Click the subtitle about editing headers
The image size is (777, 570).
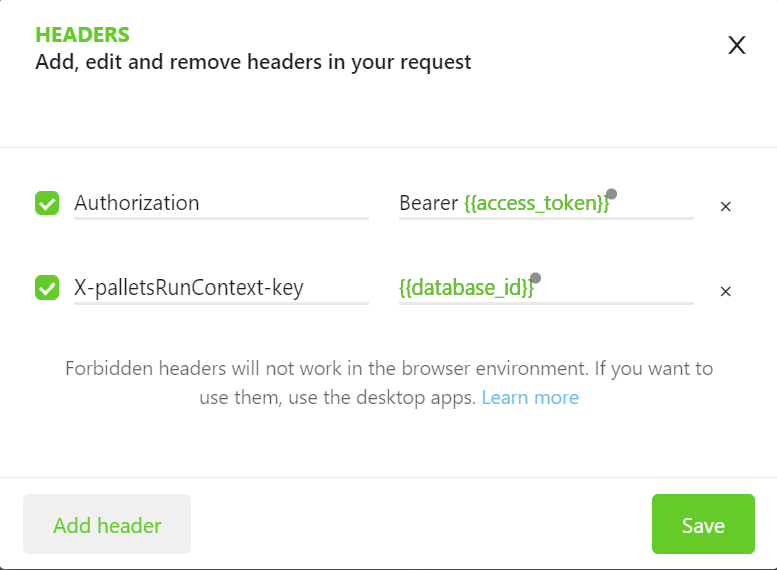point(253,62)
